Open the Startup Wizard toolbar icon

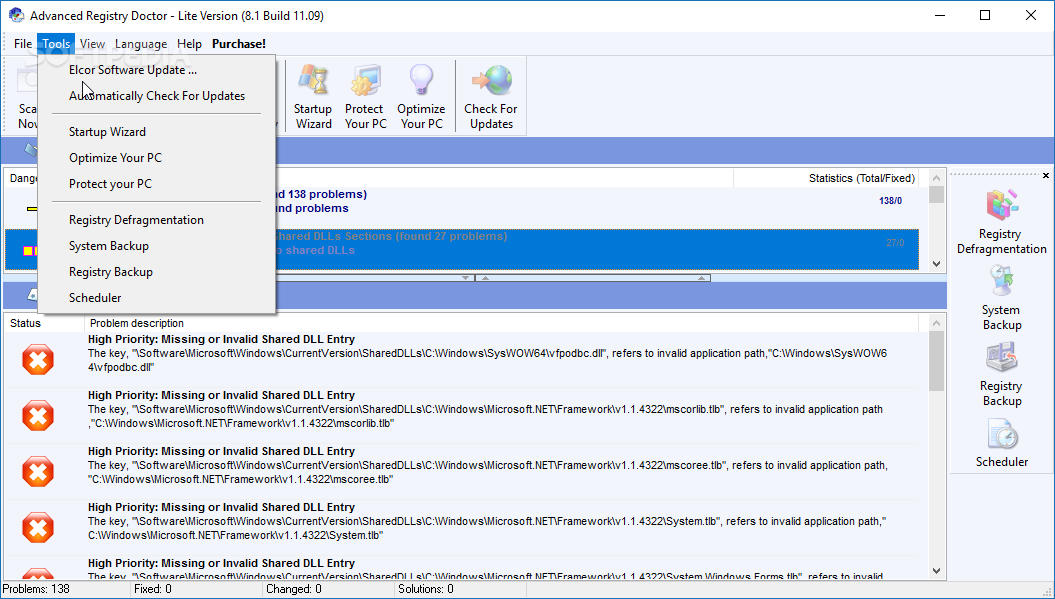click(x=313, y=96)
